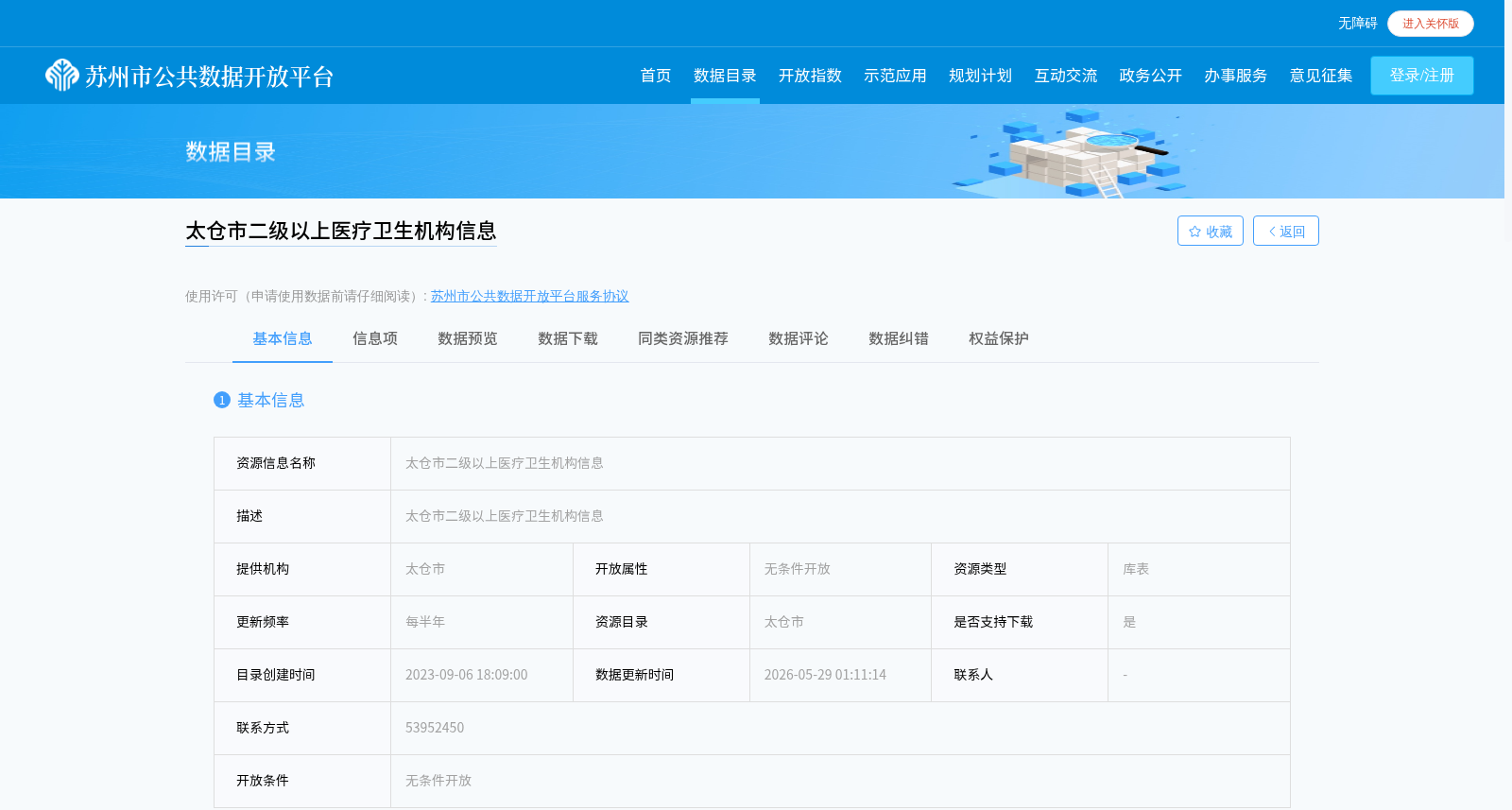Click the creation time 2023-09-06 18:09:00

[x=467, y=675]
